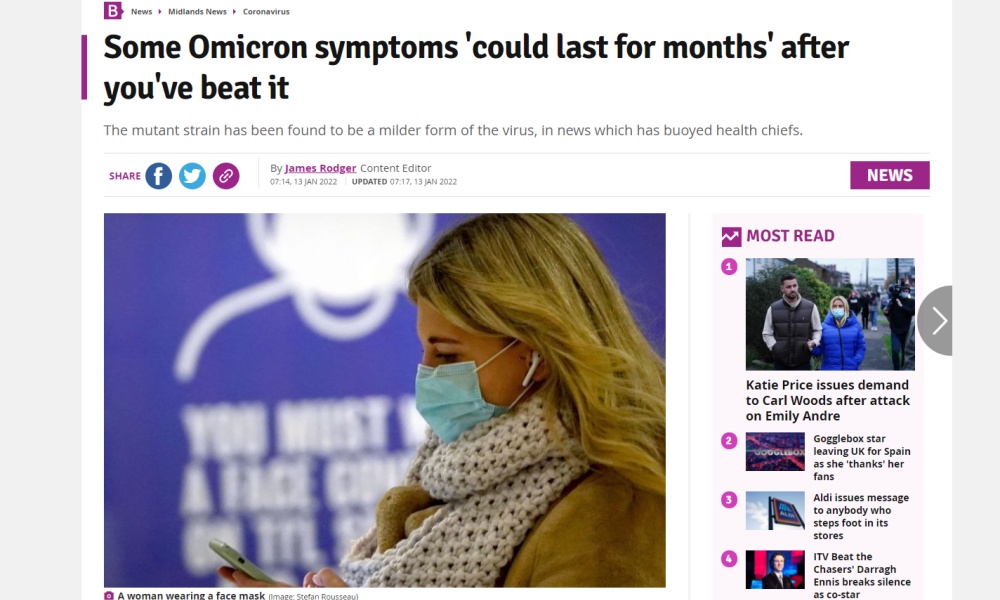Open Katie Price story thumbnail
This screenshot has width=1000, height=600.
[x=830, y=314]
